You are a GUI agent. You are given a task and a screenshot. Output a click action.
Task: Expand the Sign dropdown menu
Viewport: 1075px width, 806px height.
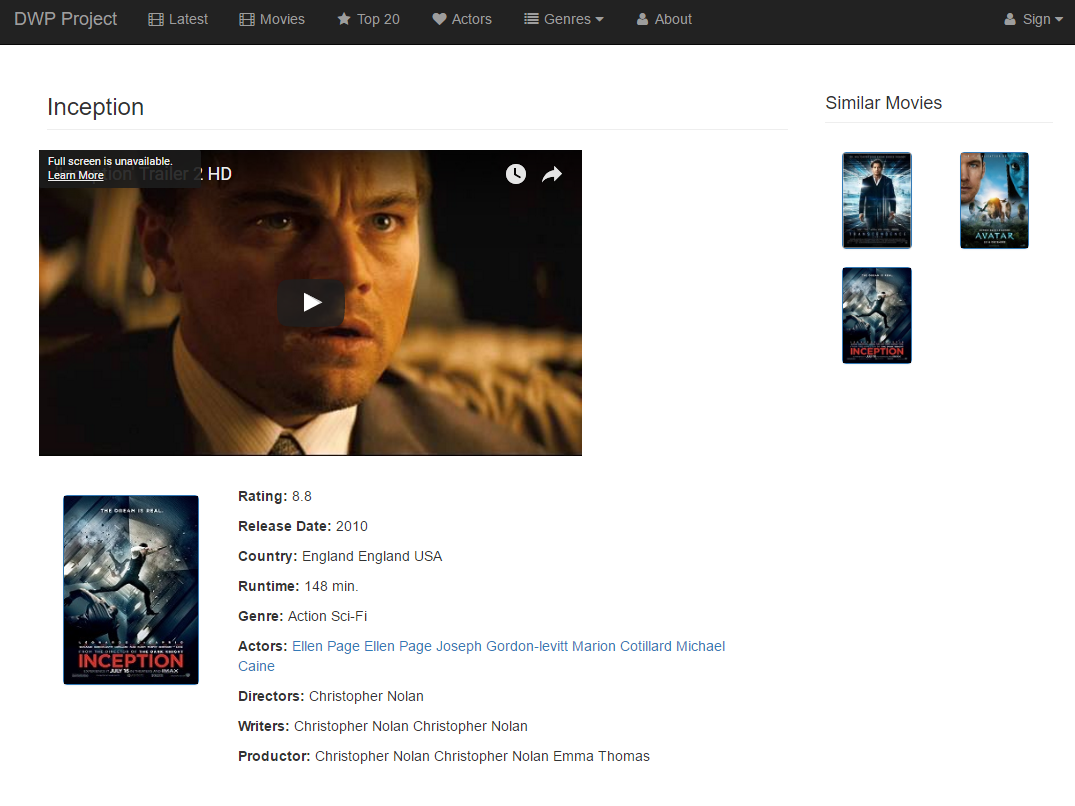1033,19
